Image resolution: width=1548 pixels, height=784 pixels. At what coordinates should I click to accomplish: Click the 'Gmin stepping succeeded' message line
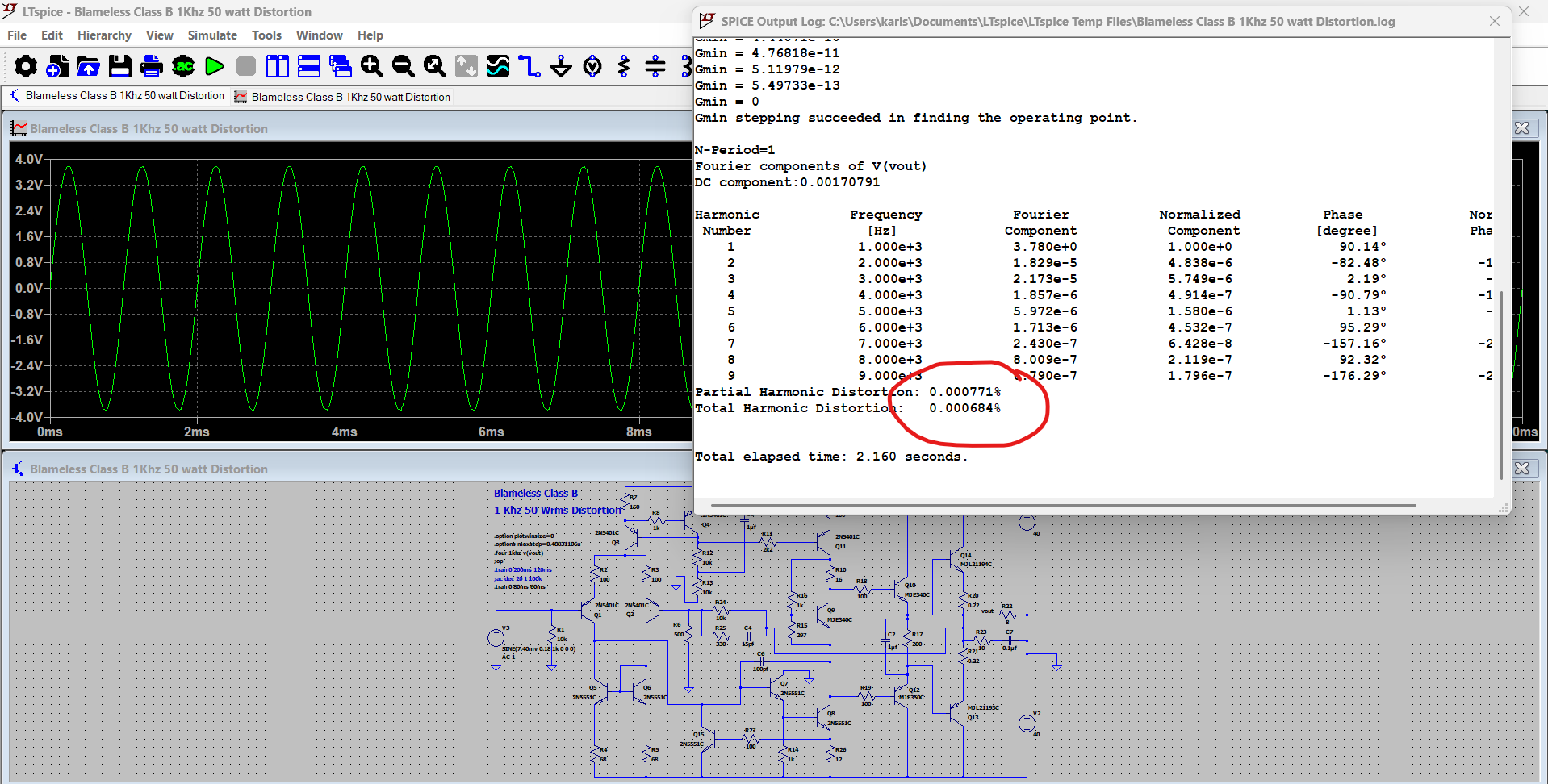[915, 118]
